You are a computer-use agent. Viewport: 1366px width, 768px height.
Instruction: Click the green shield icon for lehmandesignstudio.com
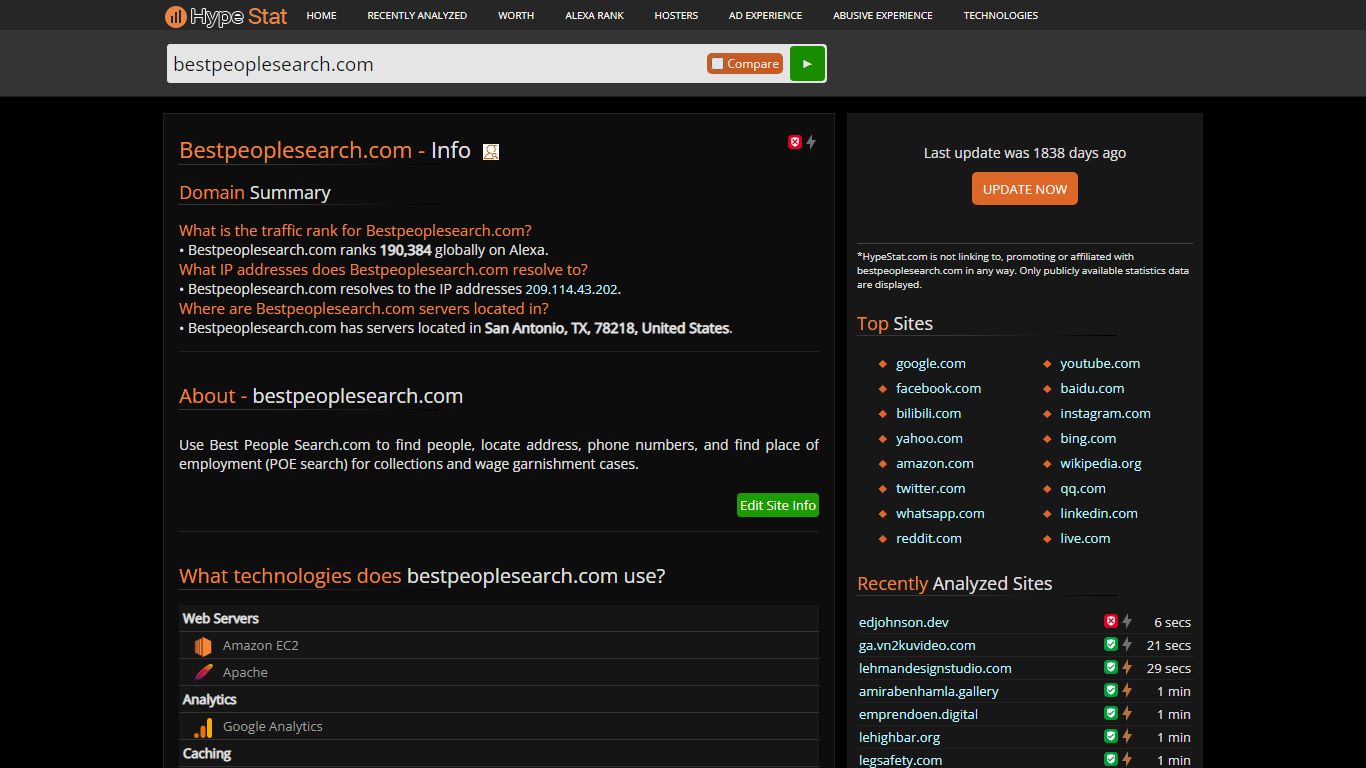1110,667
